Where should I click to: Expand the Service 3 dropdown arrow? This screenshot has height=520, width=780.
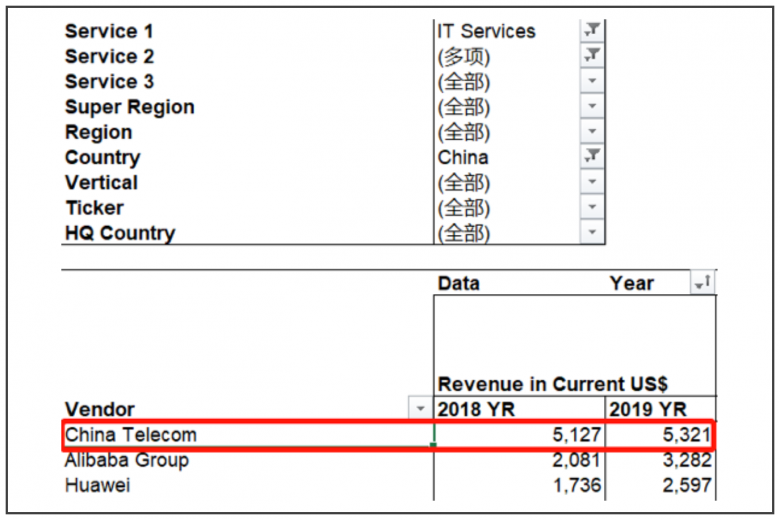pyautogui.click(x=592, y=81)
